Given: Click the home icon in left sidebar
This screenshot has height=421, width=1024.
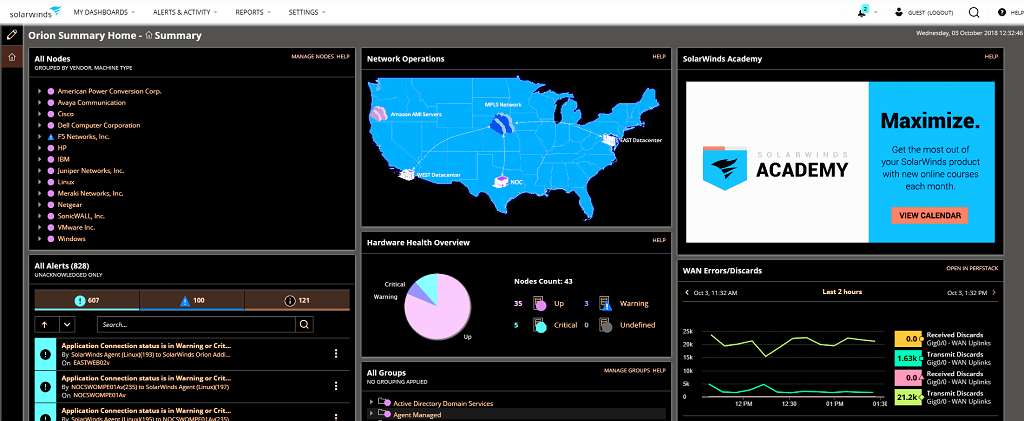Looking at the screenshot, I should (x=11, y=57).
